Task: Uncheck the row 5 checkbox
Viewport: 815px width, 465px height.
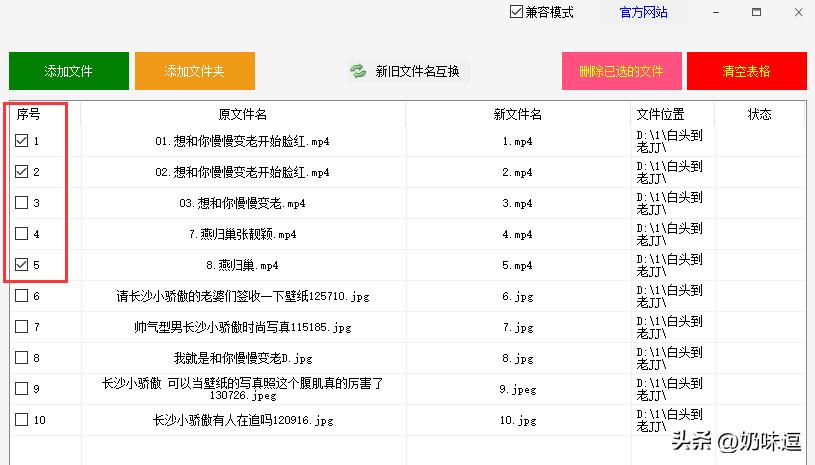Action: coord(21,264)
